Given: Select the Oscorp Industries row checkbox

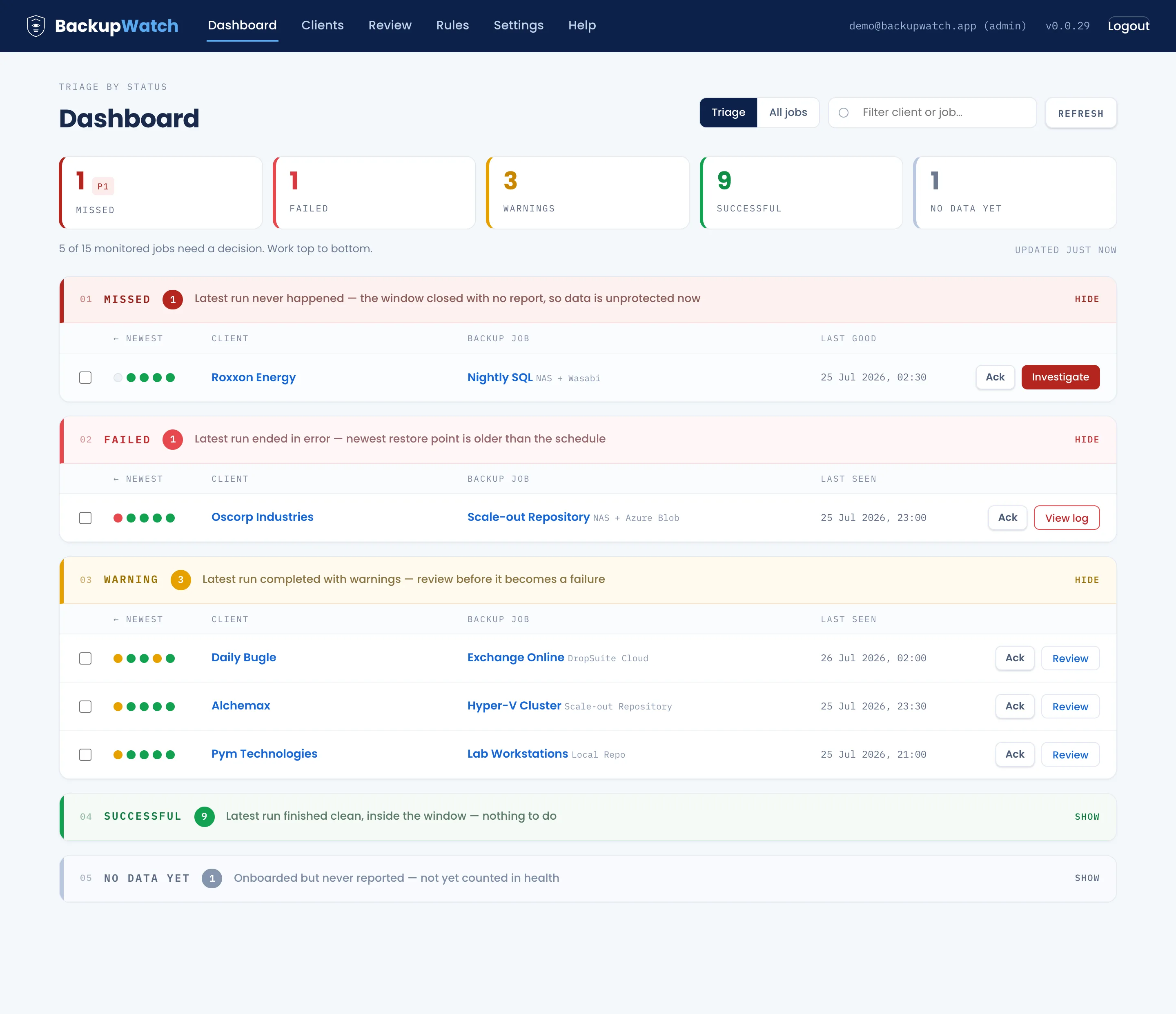Looking at the screenshot, I should pos(85,518).
